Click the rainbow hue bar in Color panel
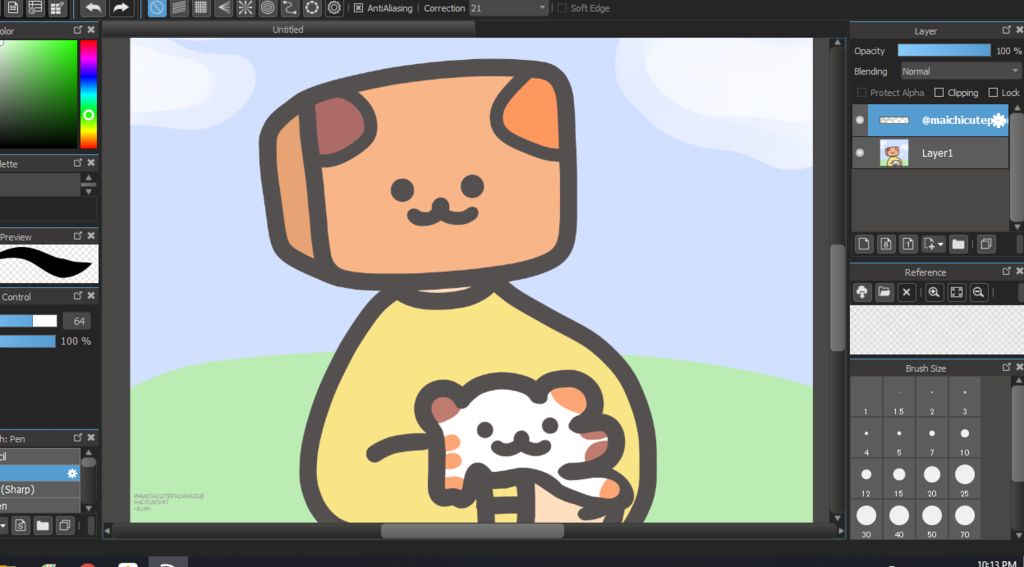1024x567 pixels. [88, 94]
